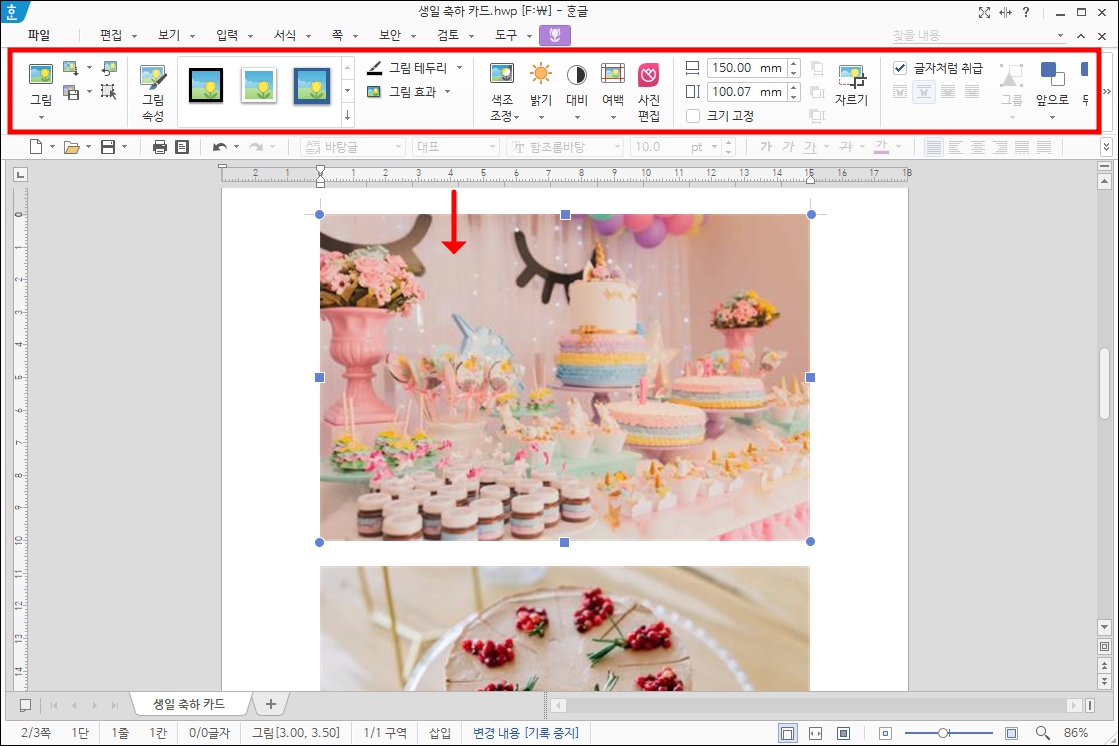This screenshot has height=746, width=1119.
Task: Collapse the ribbon with the up caret
Action: point(1081,36)
